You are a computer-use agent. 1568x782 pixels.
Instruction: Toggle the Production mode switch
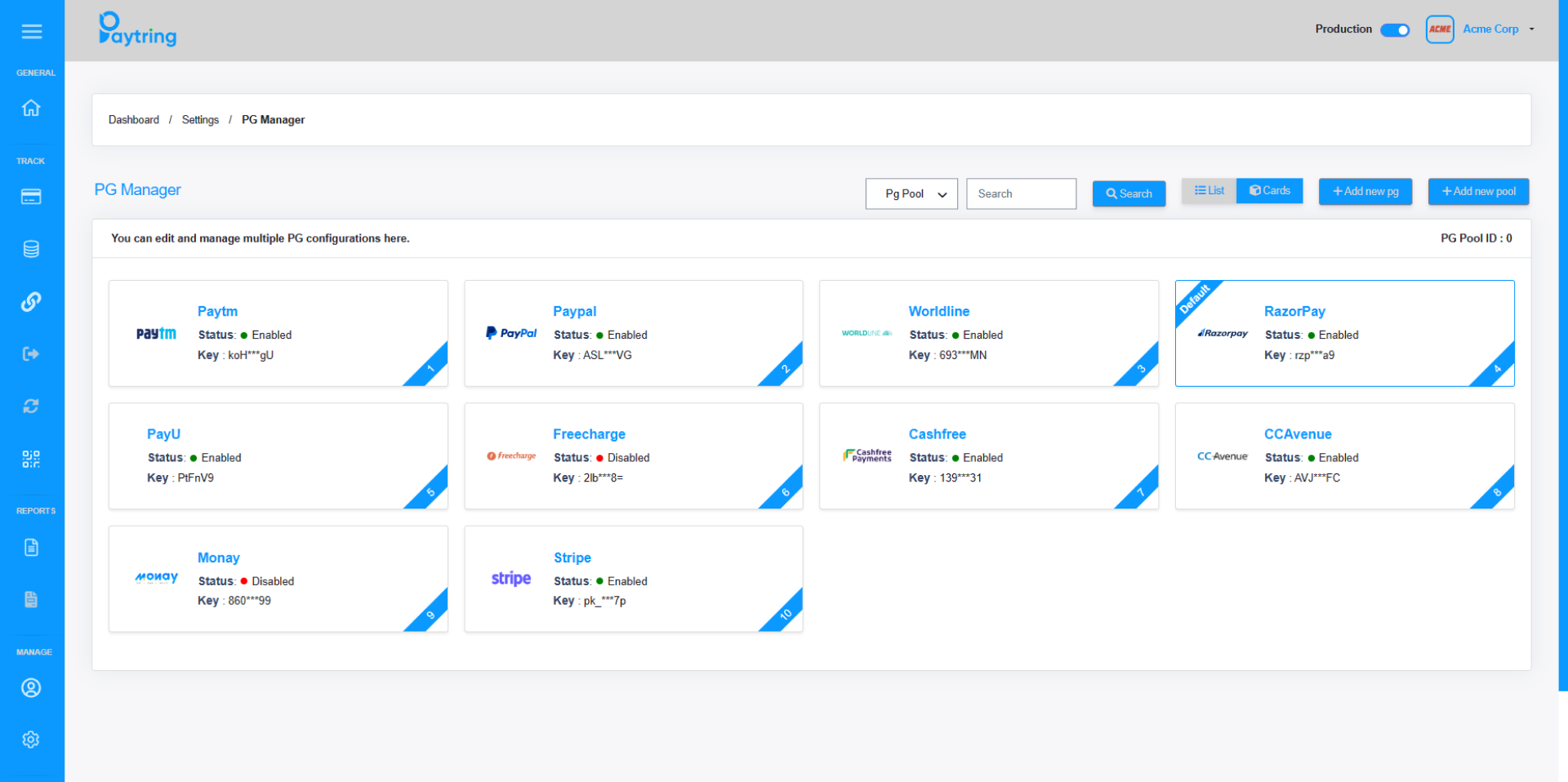coord(1395,30)
